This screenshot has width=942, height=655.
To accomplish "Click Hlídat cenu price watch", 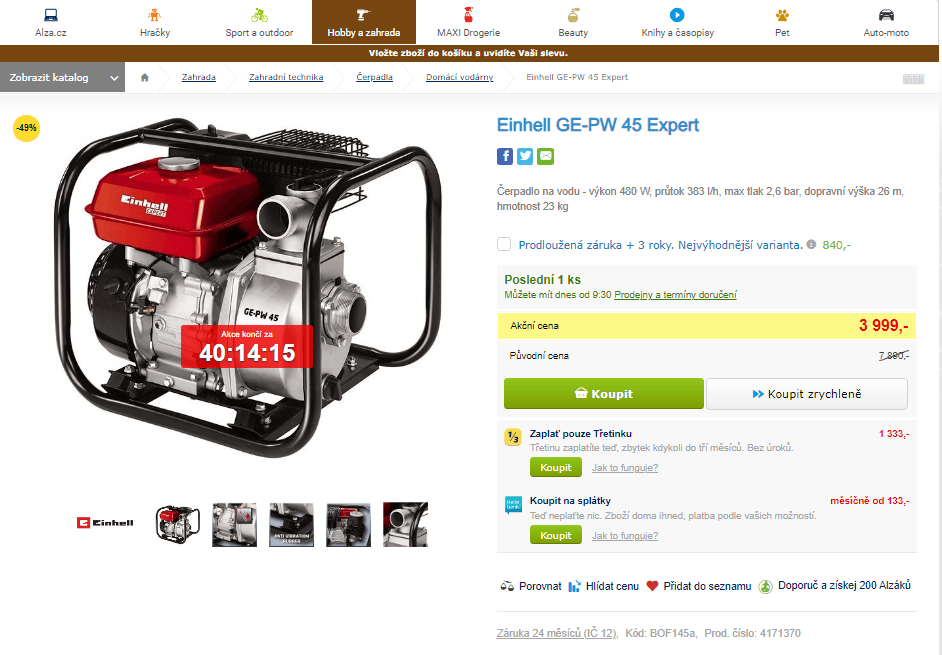I will tap(604, 586).
